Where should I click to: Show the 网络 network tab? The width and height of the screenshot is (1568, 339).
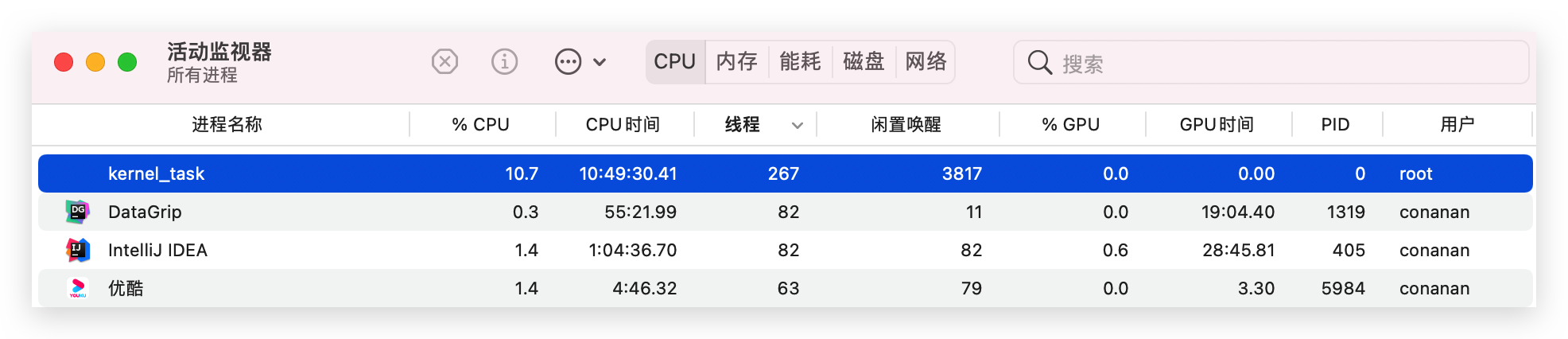pyautogui.click(x=926, y=62)
